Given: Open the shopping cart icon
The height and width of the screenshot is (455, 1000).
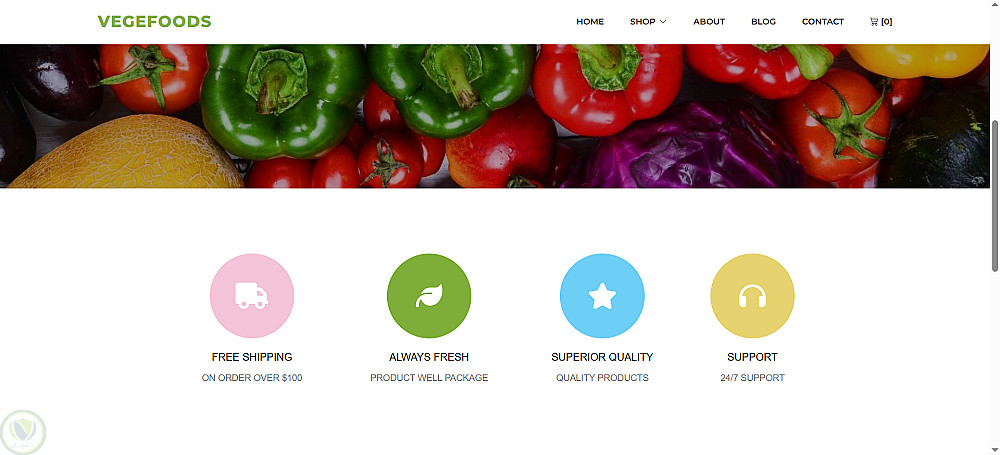Looking at the screenshot, I should pyautogui.click(x=874, y=22).
